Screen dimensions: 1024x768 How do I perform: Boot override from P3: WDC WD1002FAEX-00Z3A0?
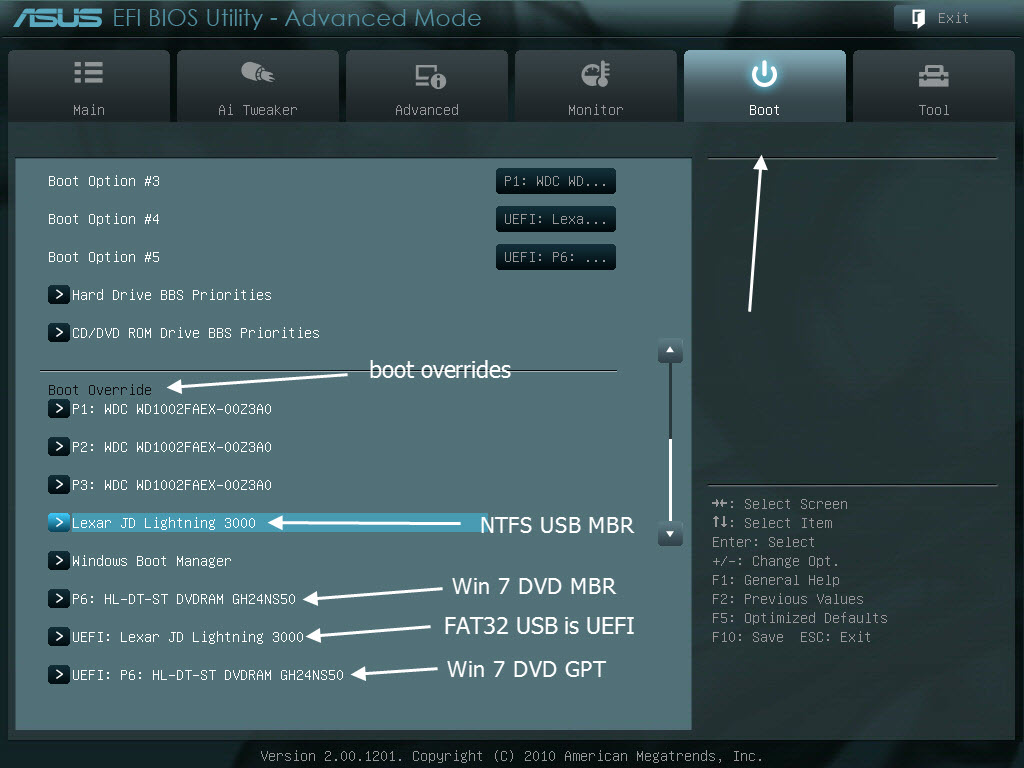pos(172,485)
